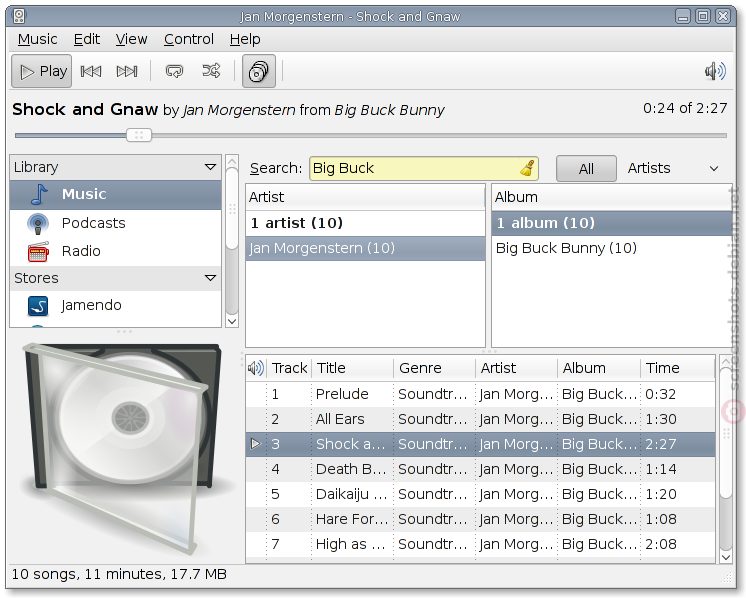Click the Album column header in browser
746x598 pixels.
click(612, 197)
